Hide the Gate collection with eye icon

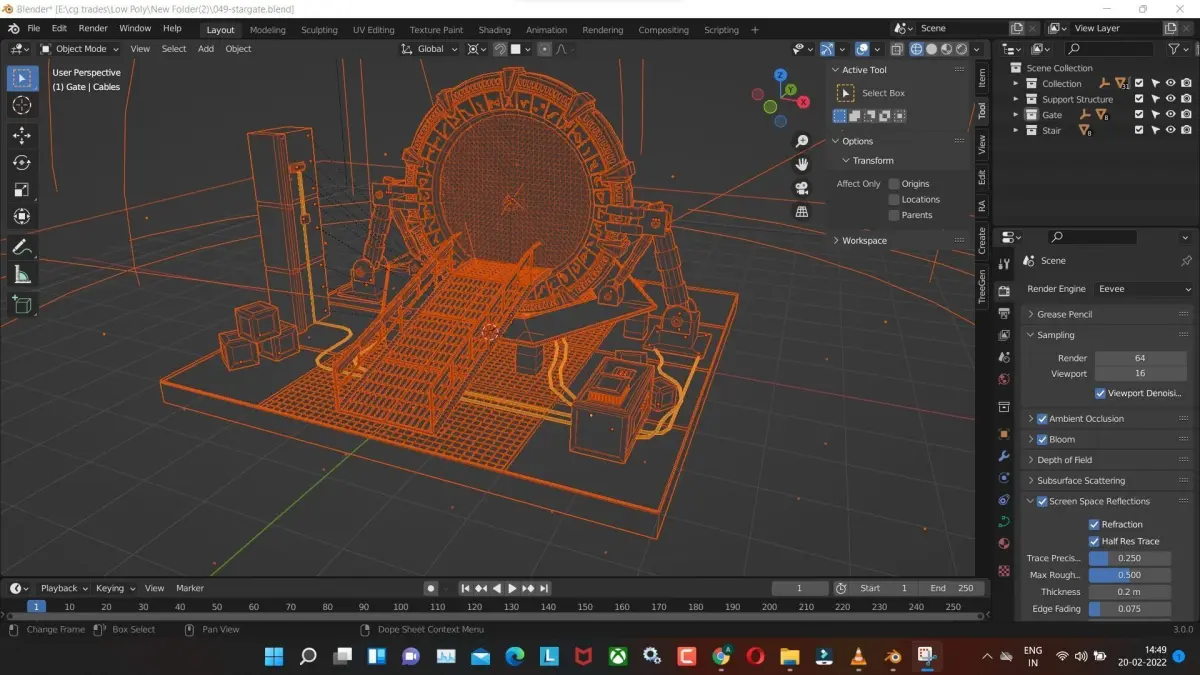click(1170, 115)
